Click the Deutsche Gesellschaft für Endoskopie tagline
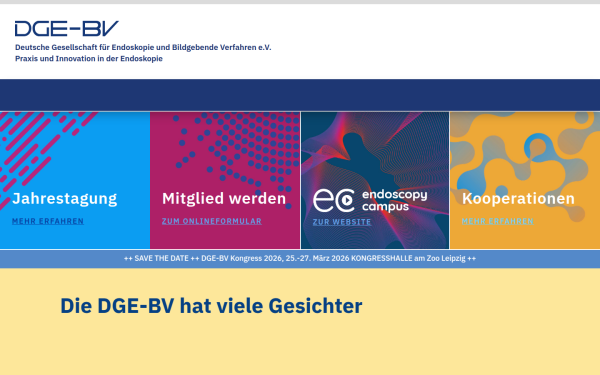This screenshot has width=600, height=375. (x=143, y=47)
